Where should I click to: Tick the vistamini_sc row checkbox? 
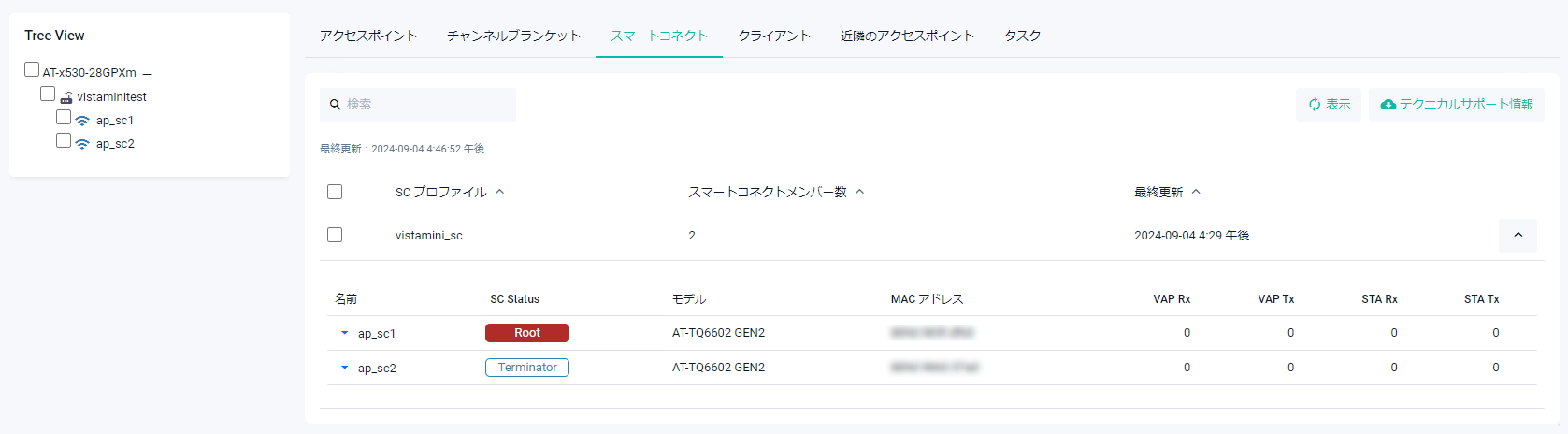coord(335,235)
